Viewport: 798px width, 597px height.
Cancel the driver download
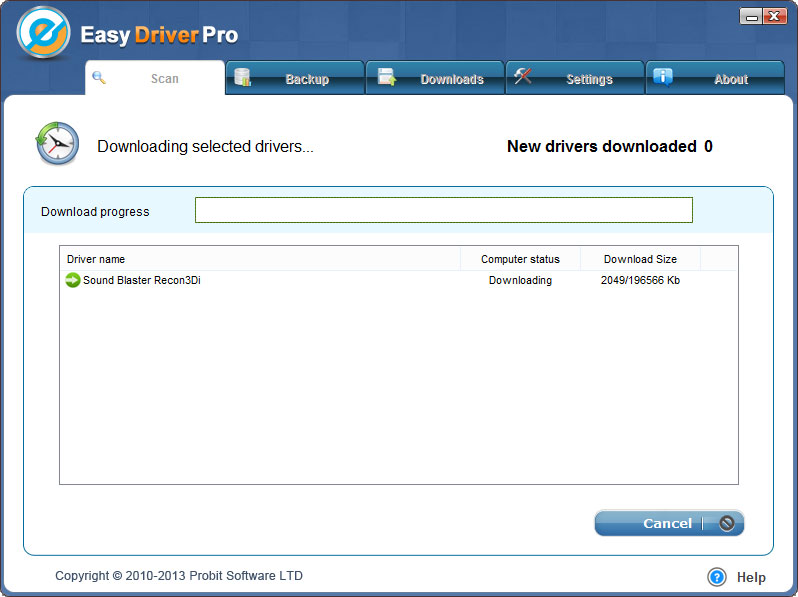click(669, 523)
